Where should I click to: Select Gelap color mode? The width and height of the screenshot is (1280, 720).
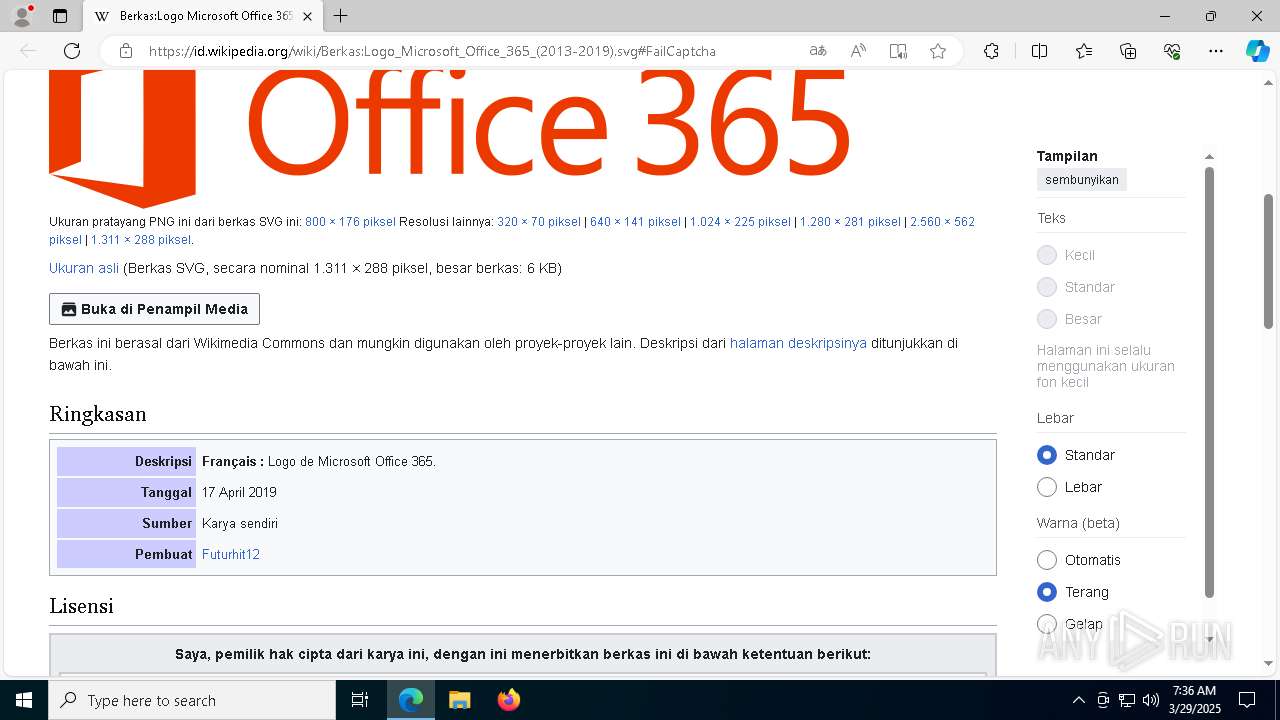[x=1047, y=624]
